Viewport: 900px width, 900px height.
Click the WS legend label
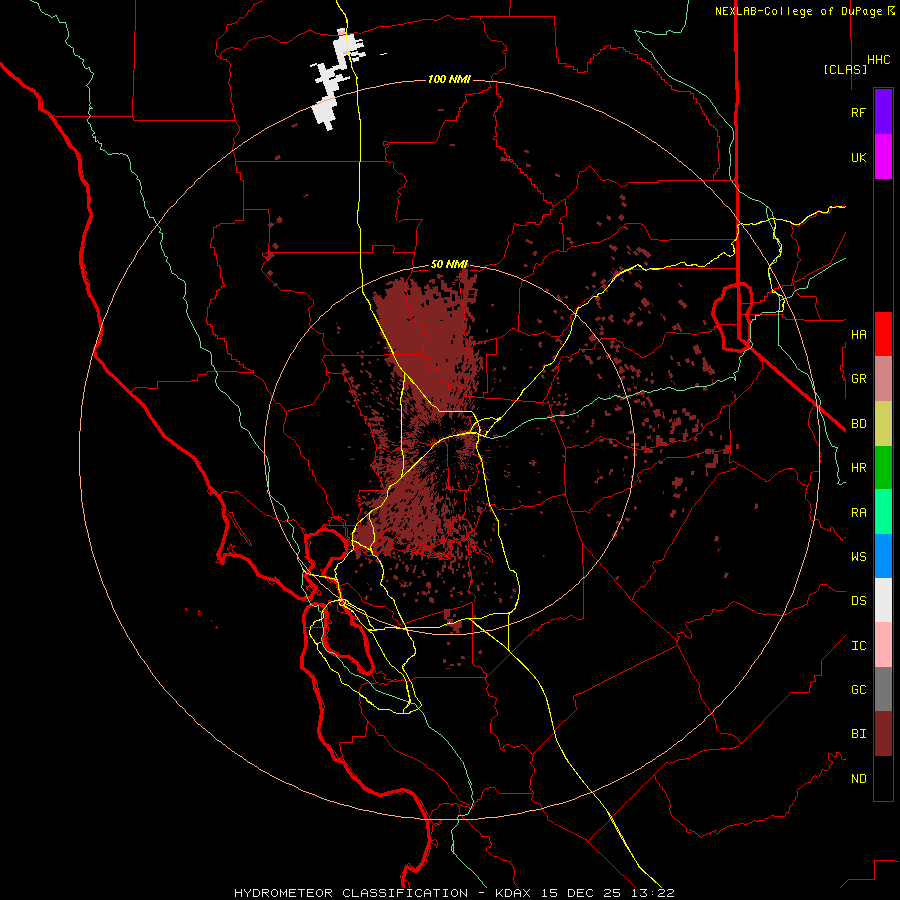tap(858, 557)
